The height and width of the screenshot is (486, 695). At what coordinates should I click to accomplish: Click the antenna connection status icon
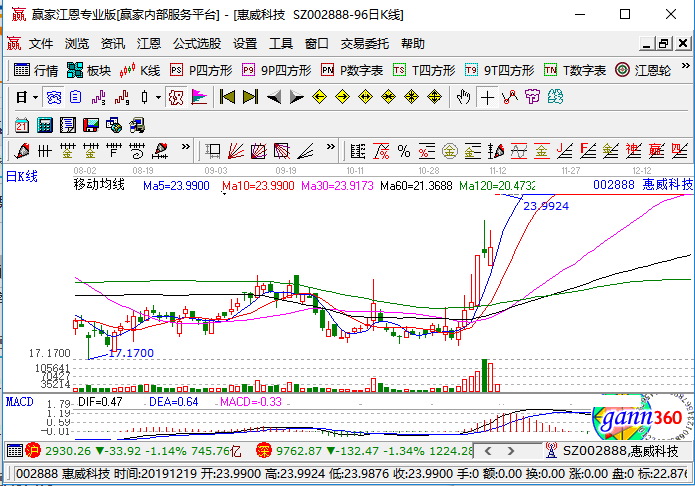click(x=551, y=451)
